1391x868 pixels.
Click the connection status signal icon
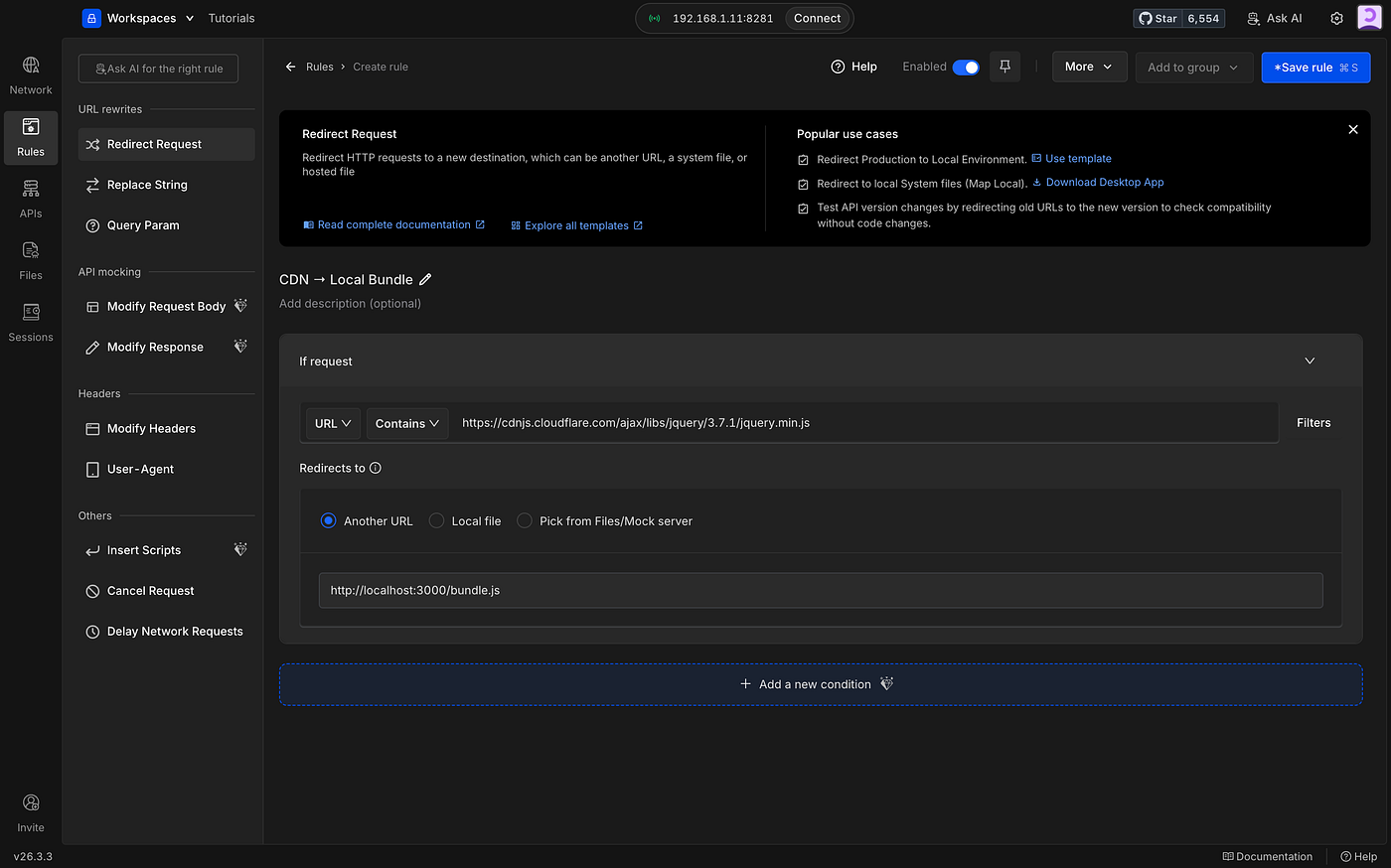[x=655, y=18]
